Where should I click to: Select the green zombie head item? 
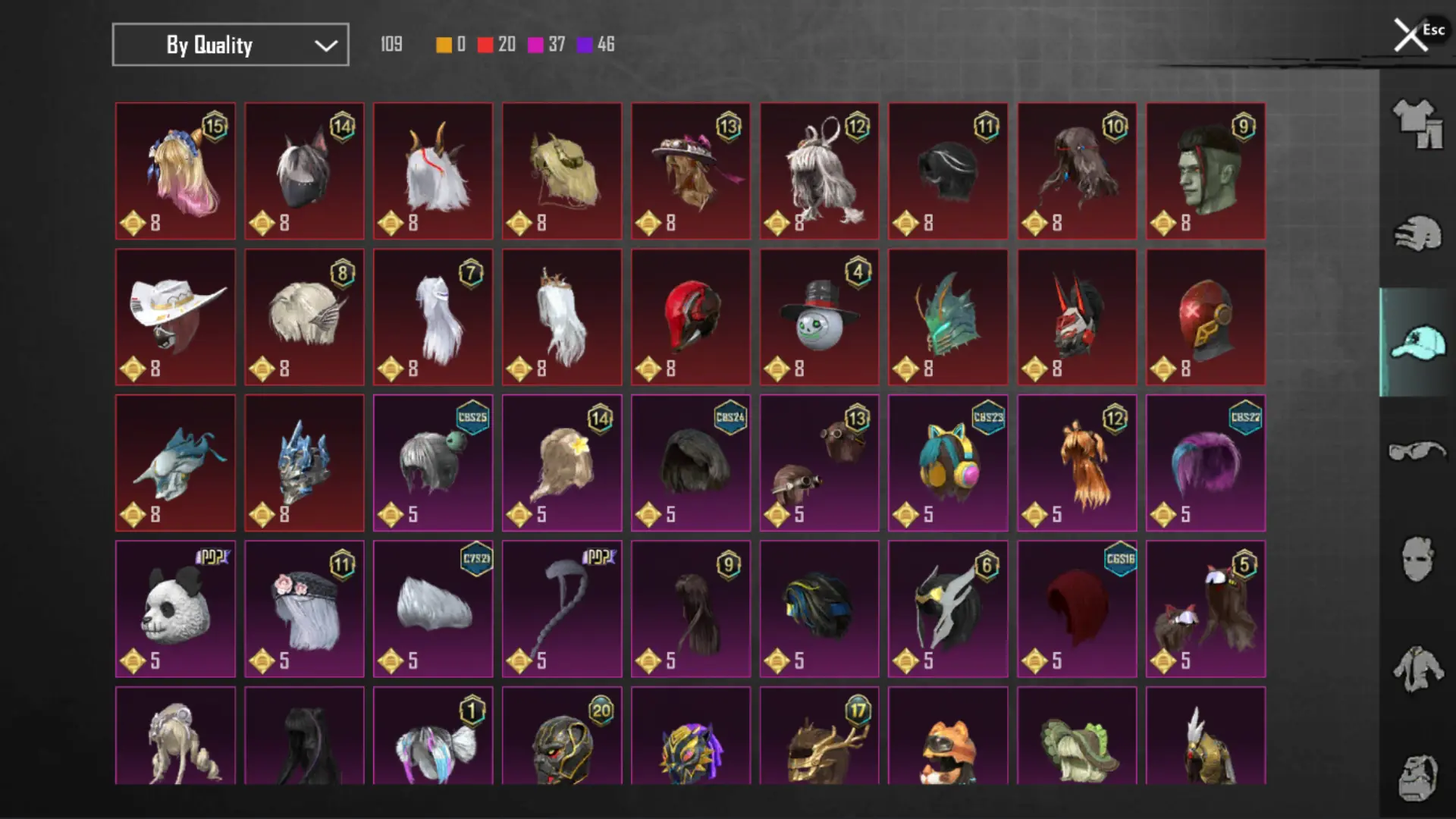pyautogui.click(x=1206, y=171)
